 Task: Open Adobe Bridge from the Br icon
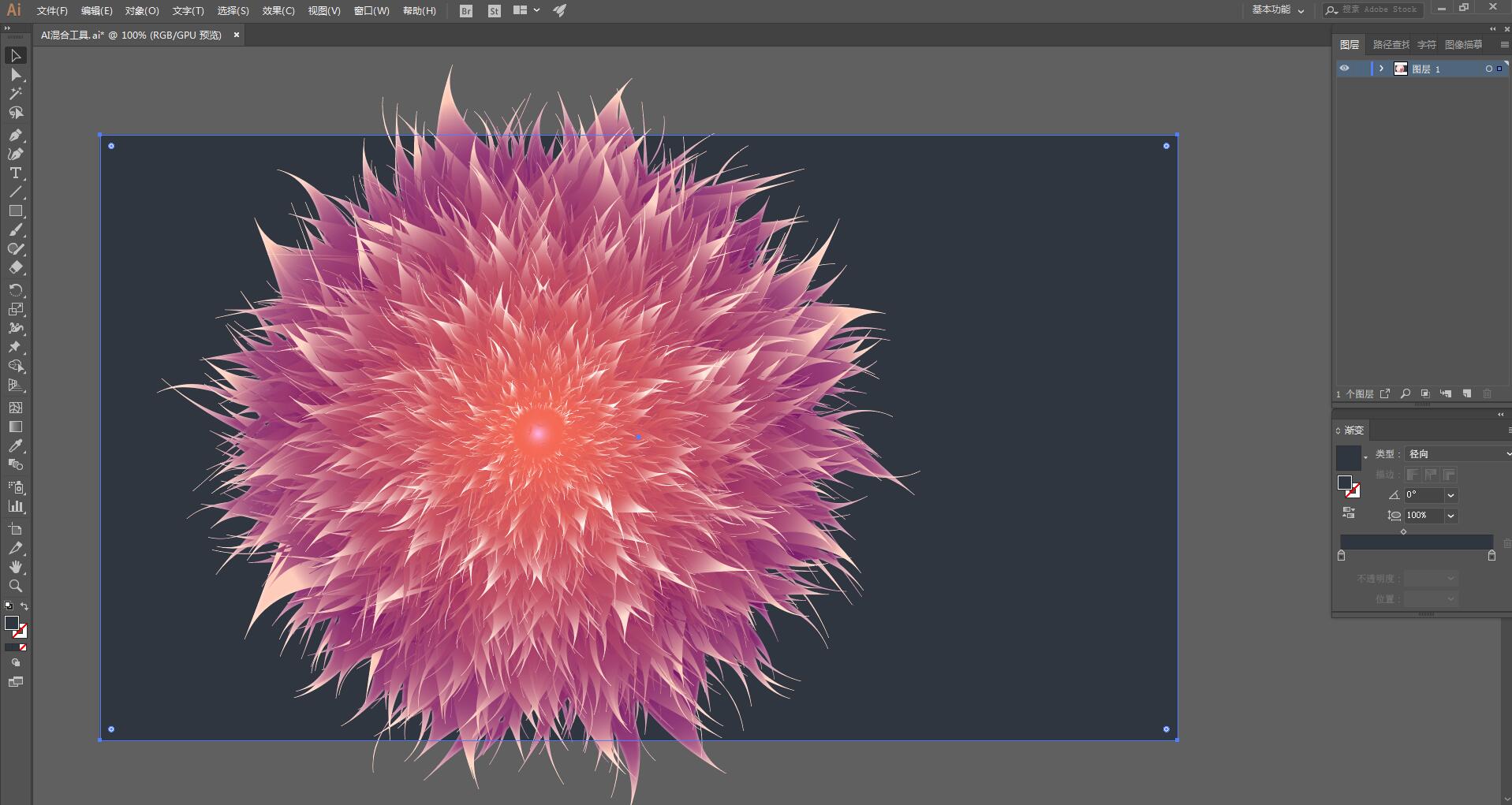pos(466,11)
